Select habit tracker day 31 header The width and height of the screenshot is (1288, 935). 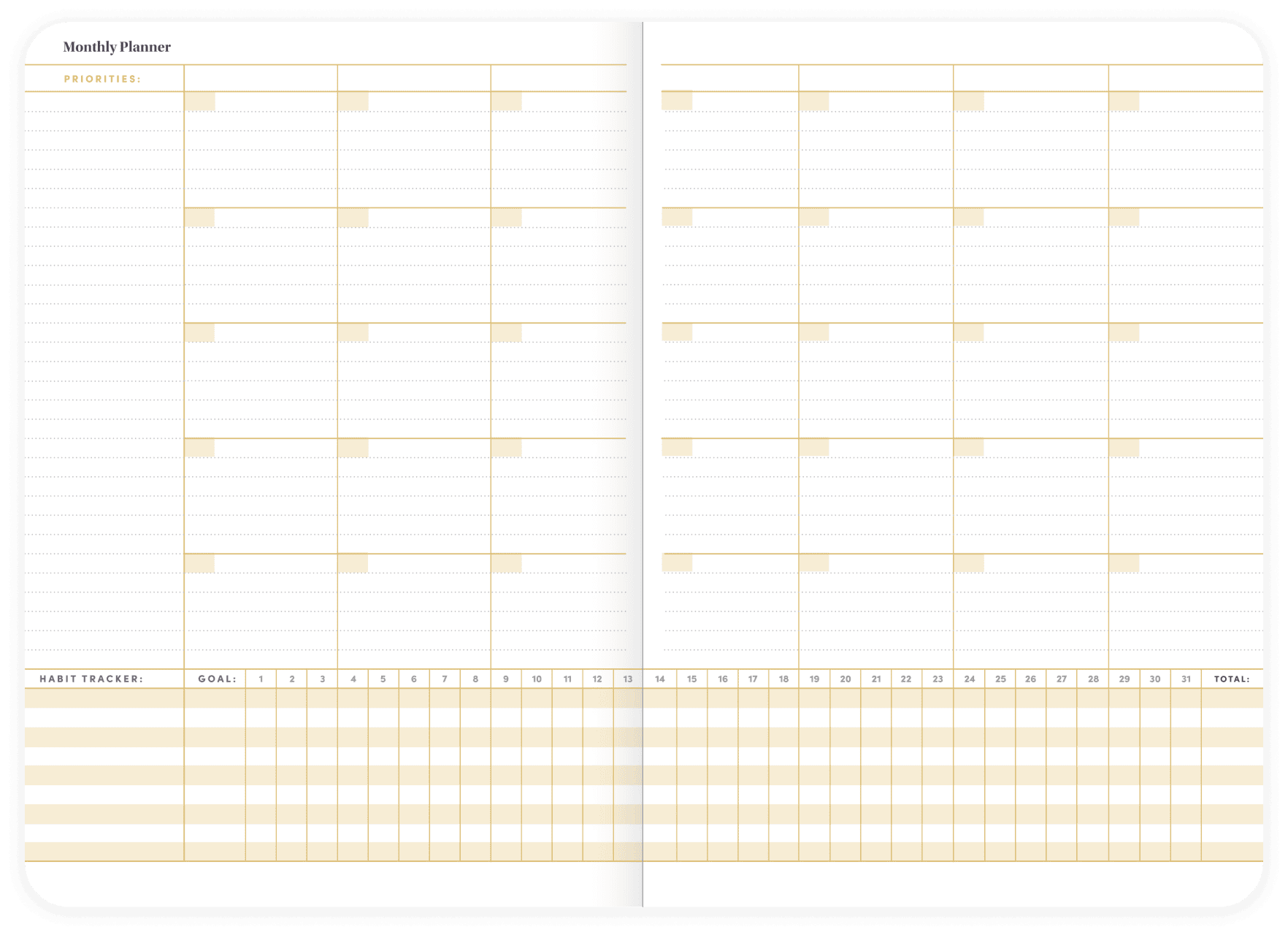(x=1187, y=679)
